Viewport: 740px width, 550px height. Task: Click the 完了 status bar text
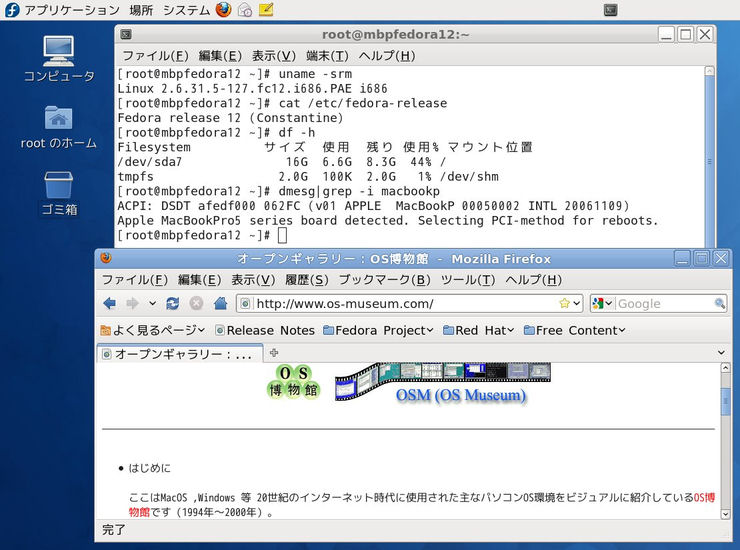pyautogui.click(x=114, y=530)
